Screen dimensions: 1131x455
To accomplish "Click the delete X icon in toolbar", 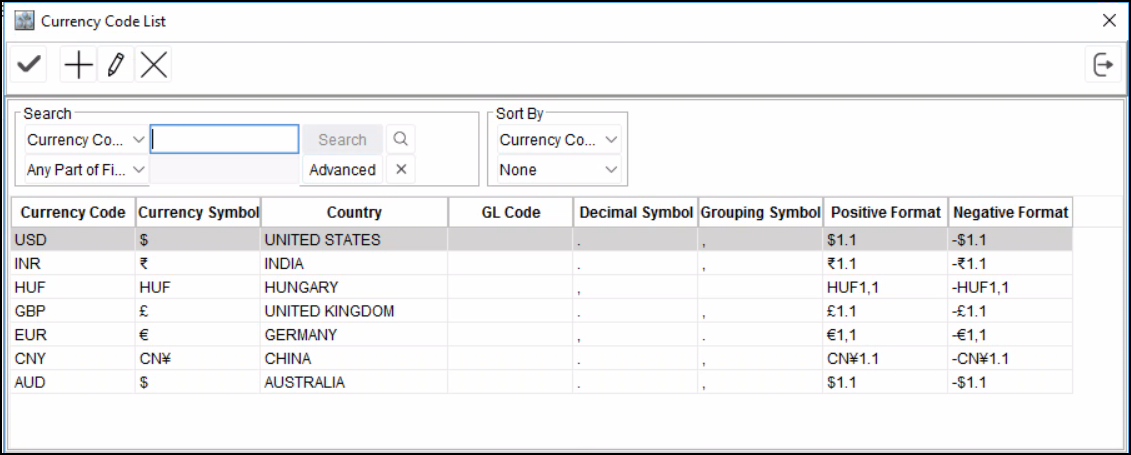I will [x=153, y=66].
